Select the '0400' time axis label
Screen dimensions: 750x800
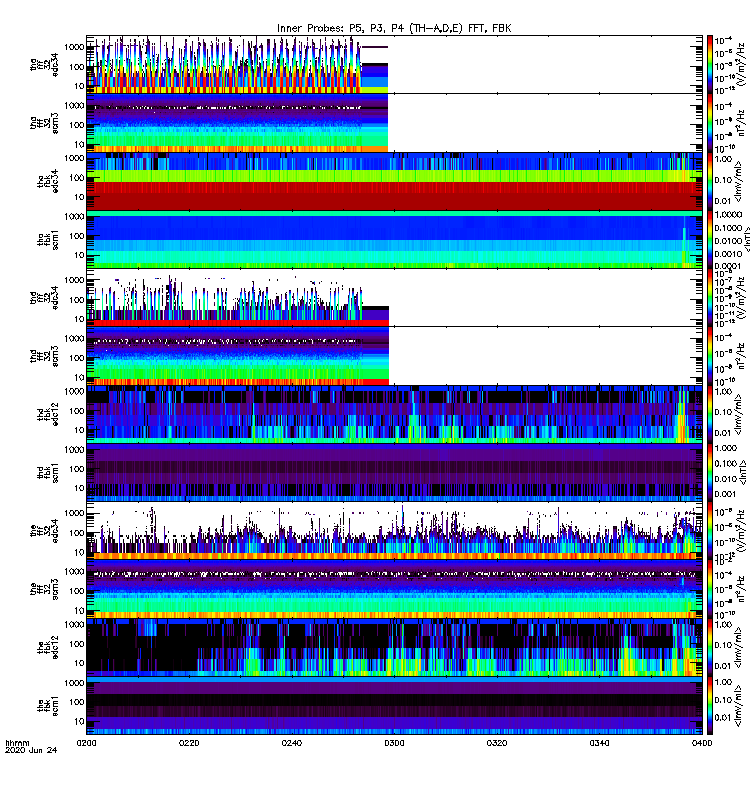tap(702, 743)
